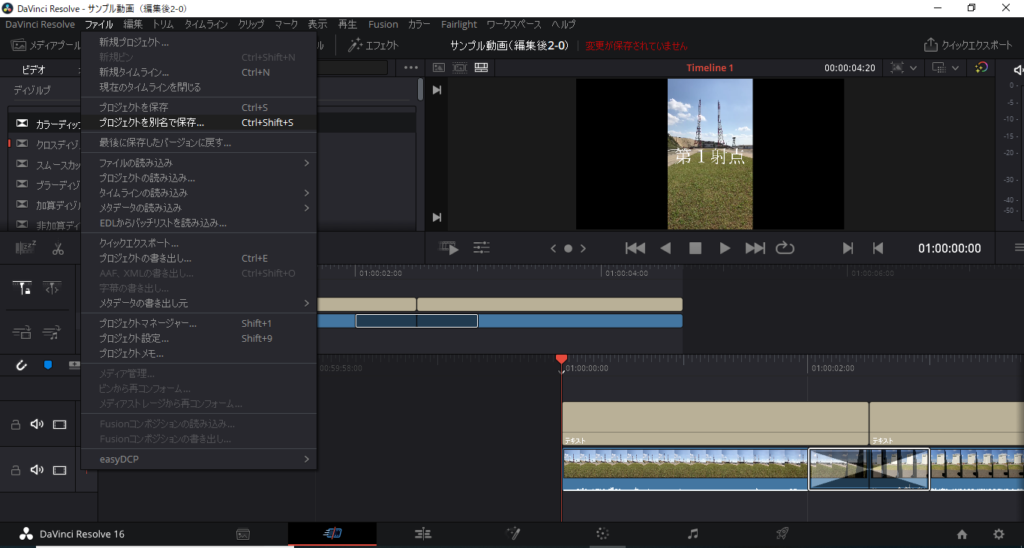1024x548 pixels.
Task: Switch to the Cut page icon
Action: [332, 534]
